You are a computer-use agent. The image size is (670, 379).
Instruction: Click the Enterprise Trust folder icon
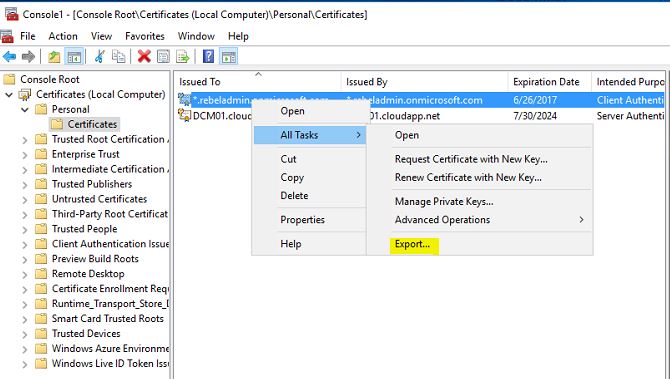(41, 154)
